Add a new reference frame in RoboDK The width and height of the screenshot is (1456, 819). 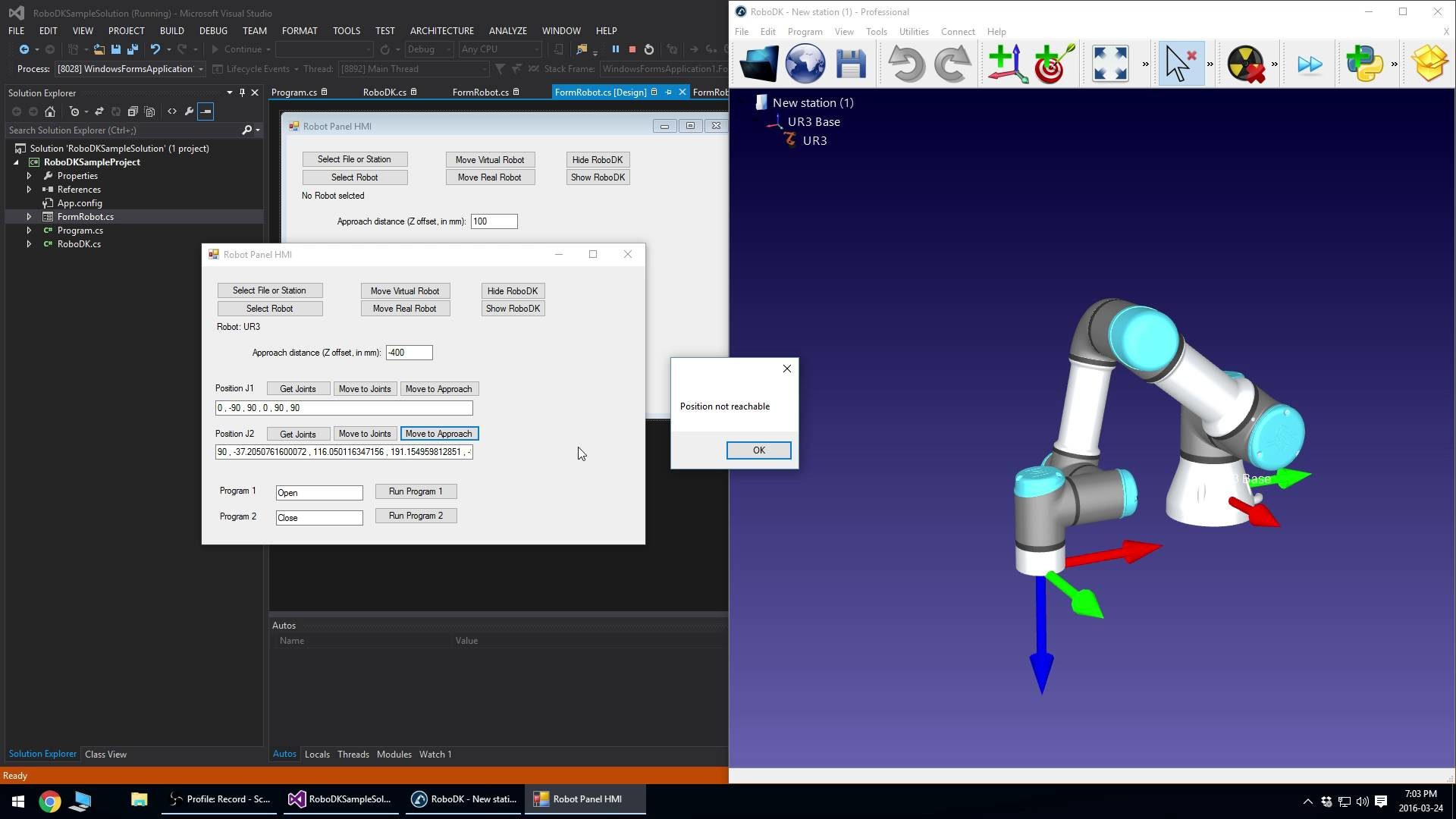1006,64
